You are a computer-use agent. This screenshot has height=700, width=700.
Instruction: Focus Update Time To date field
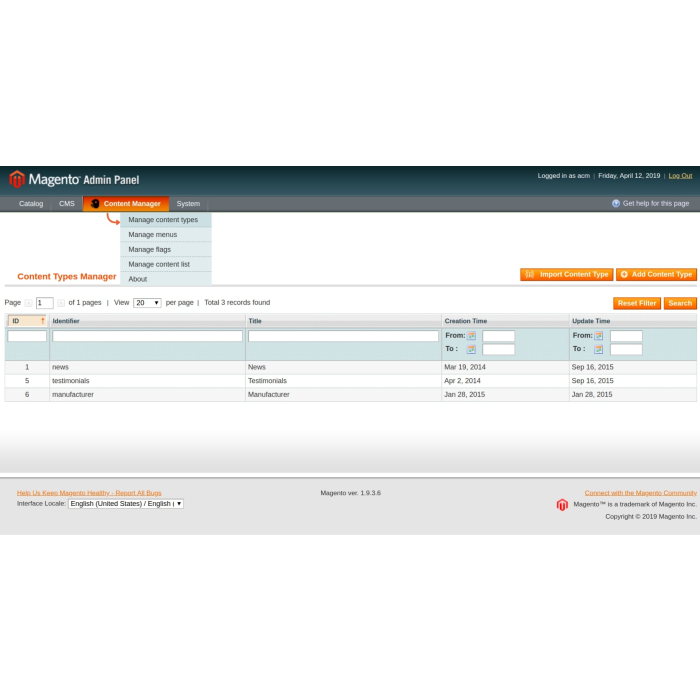[x=626, y=350]
